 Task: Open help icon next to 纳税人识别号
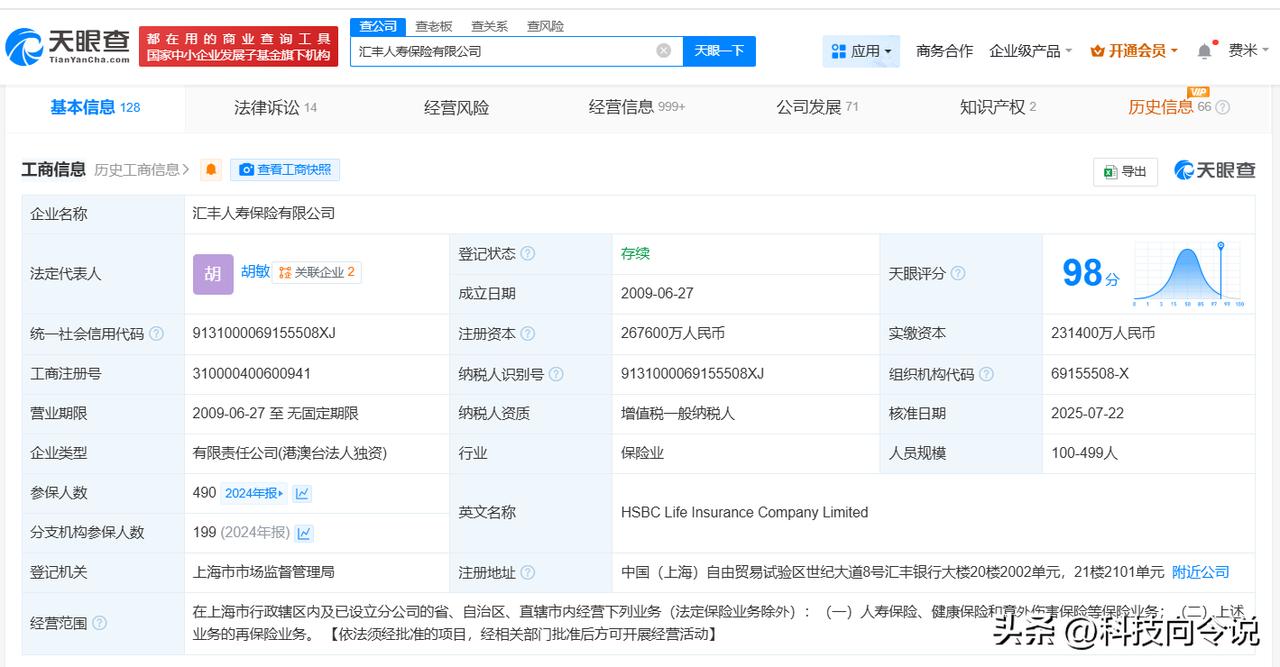point(556,374)
